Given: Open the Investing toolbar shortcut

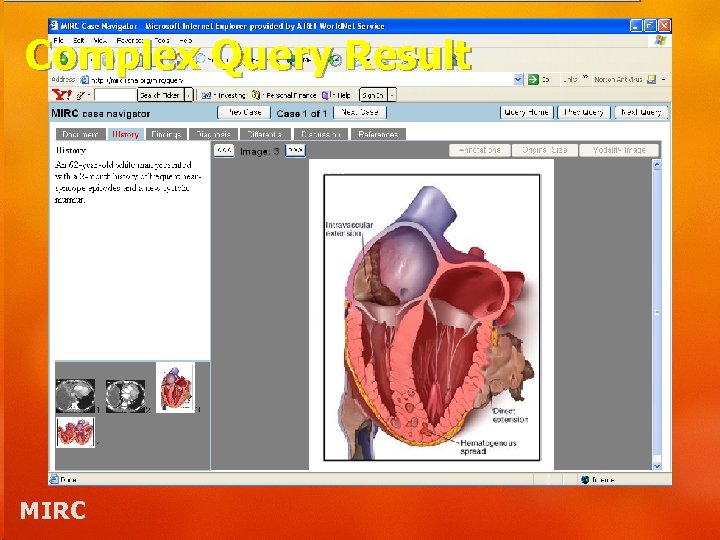Looking at the screenshot, I should (224, 95).
